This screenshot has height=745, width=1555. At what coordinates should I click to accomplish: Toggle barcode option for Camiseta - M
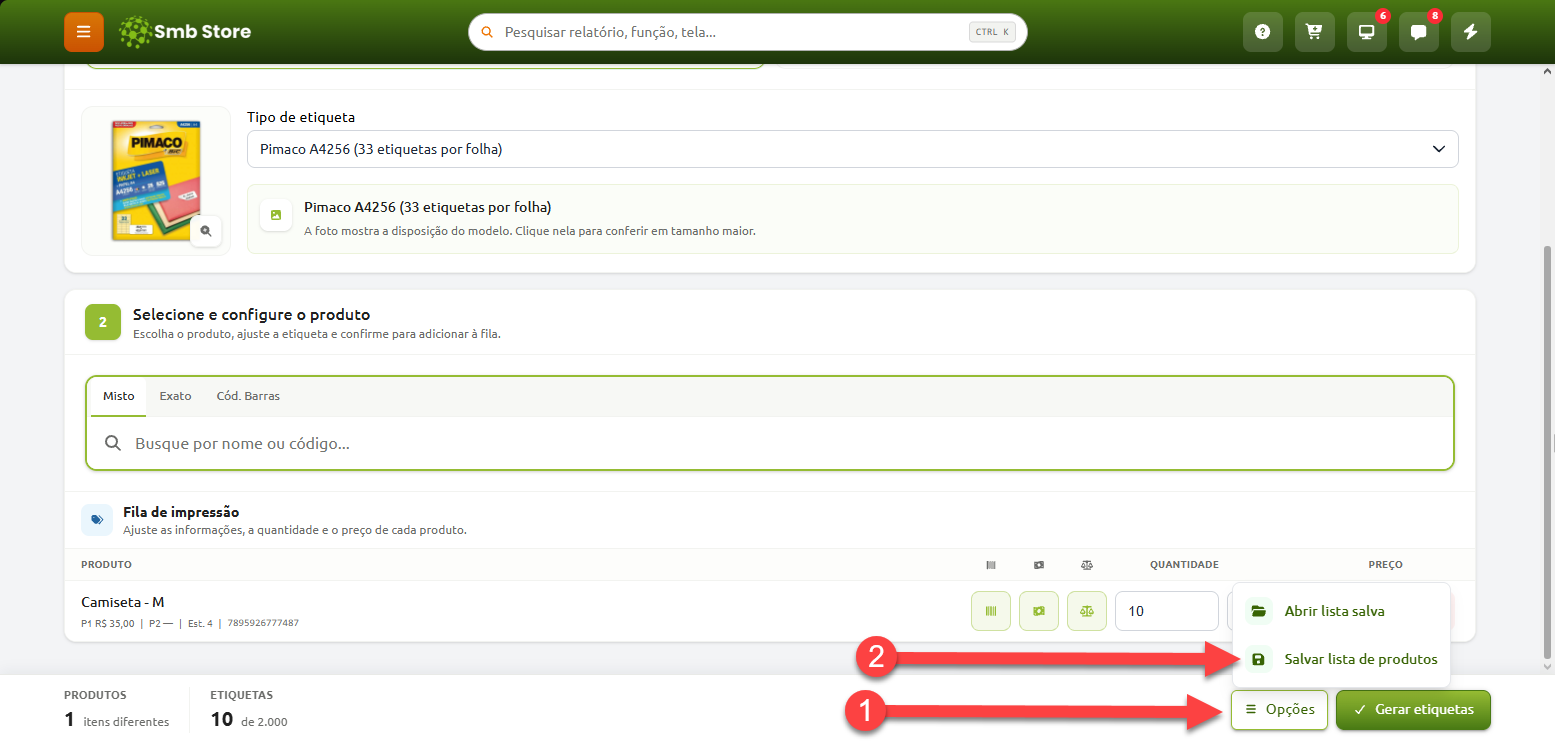click(991, 611)
